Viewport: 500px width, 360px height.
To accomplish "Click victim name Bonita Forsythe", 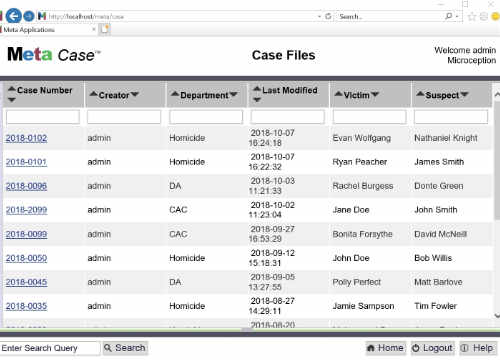I will coord(362,234).
